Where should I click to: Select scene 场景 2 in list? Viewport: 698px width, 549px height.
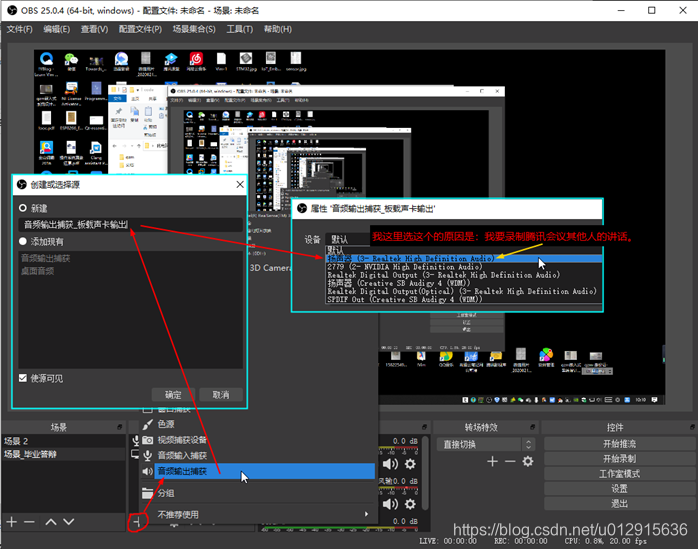pyautogui.click(x=63, y=441)
